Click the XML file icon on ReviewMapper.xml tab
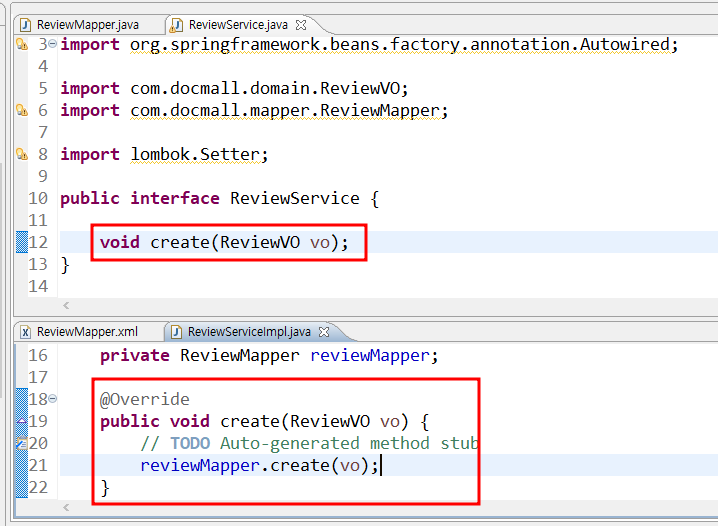The image size is (718, 526). 26,332
